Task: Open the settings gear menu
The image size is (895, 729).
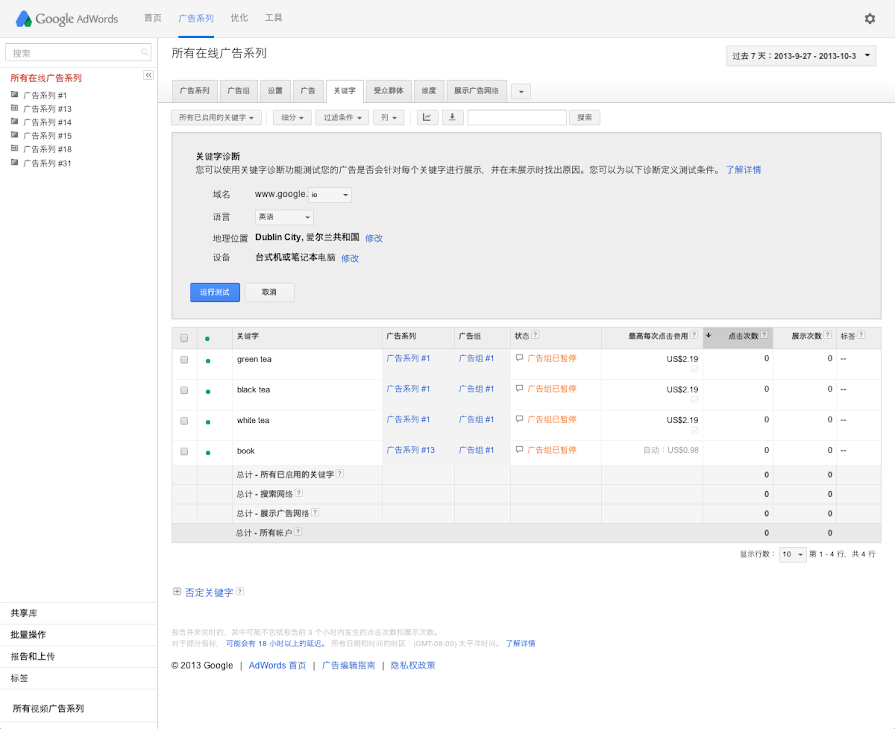Action: click(869, 18)
